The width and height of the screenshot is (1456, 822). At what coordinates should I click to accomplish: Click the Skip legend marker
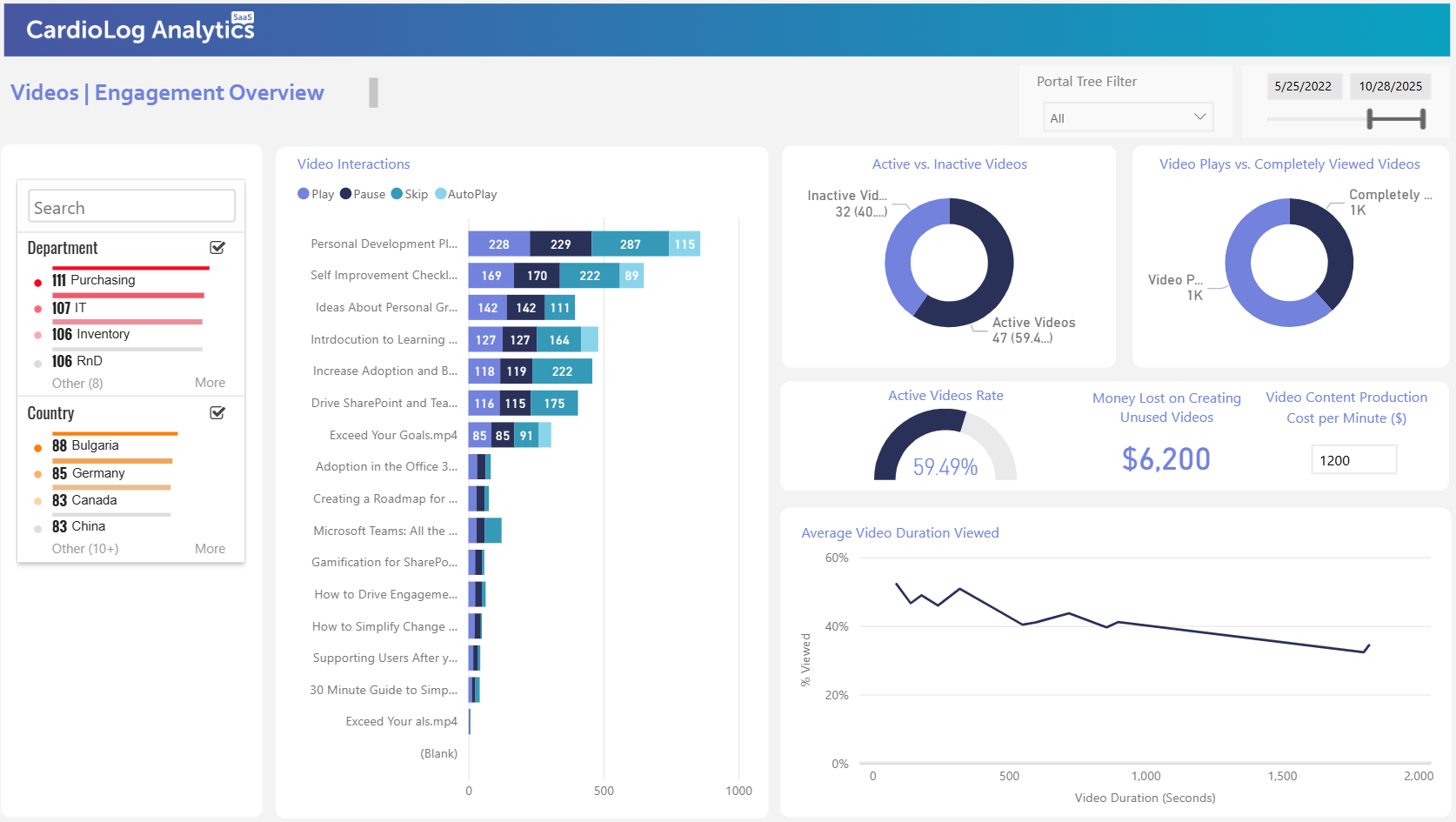[397, 194]
